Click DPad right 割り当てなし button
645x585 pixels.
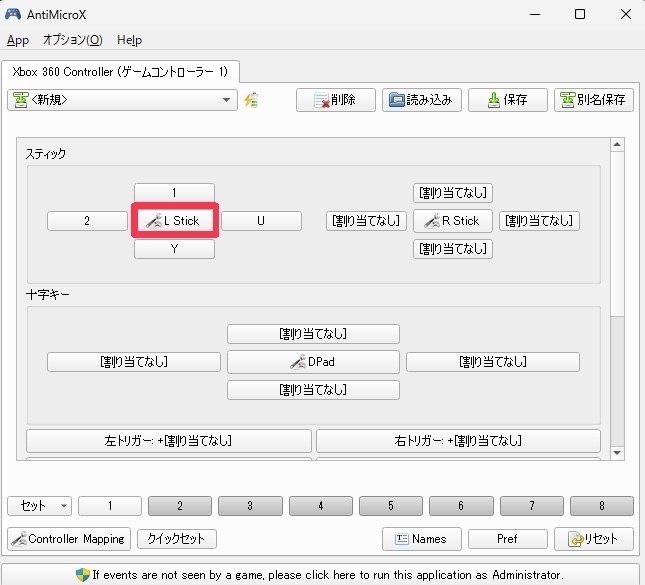pos(493,362)
